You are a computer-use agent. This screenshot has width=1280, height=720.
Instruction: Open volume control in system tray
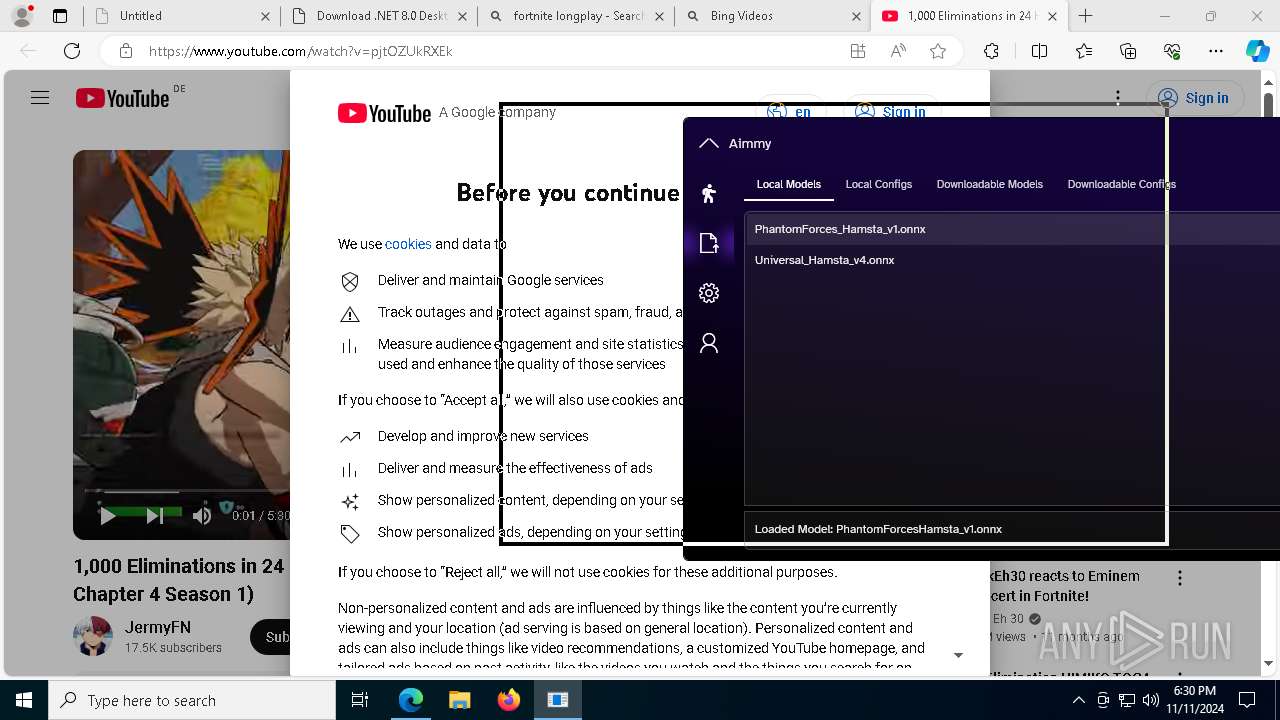pos(1150,700)
